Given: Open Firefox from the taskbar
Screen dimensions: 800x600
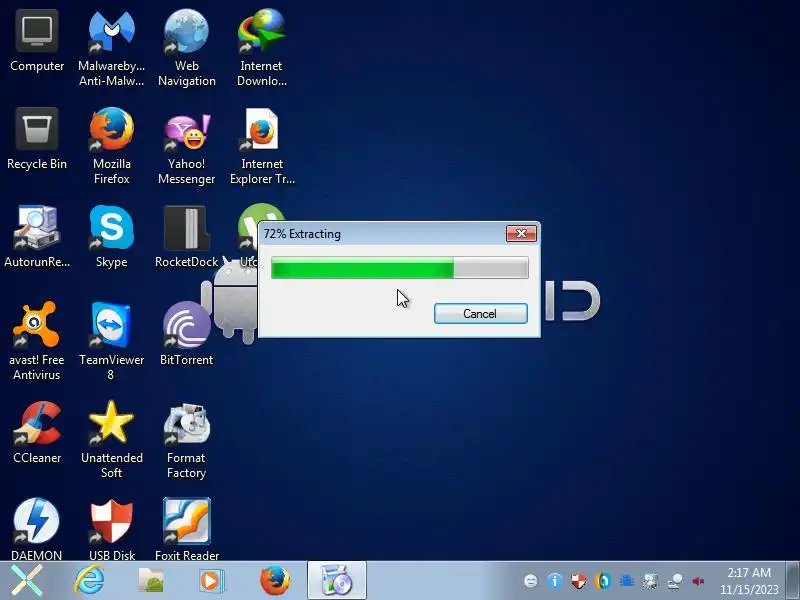Looking at the screenshot, I should (274, 581).
